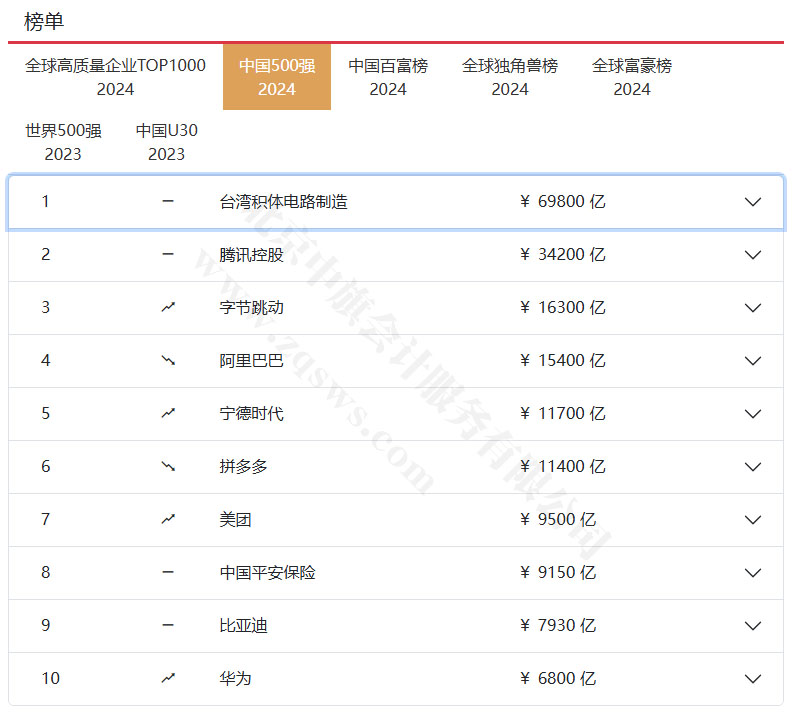This screenshot has width=794, height=716.
Task: Click the rising trend icon for 美团
Action: click(168, 519)
